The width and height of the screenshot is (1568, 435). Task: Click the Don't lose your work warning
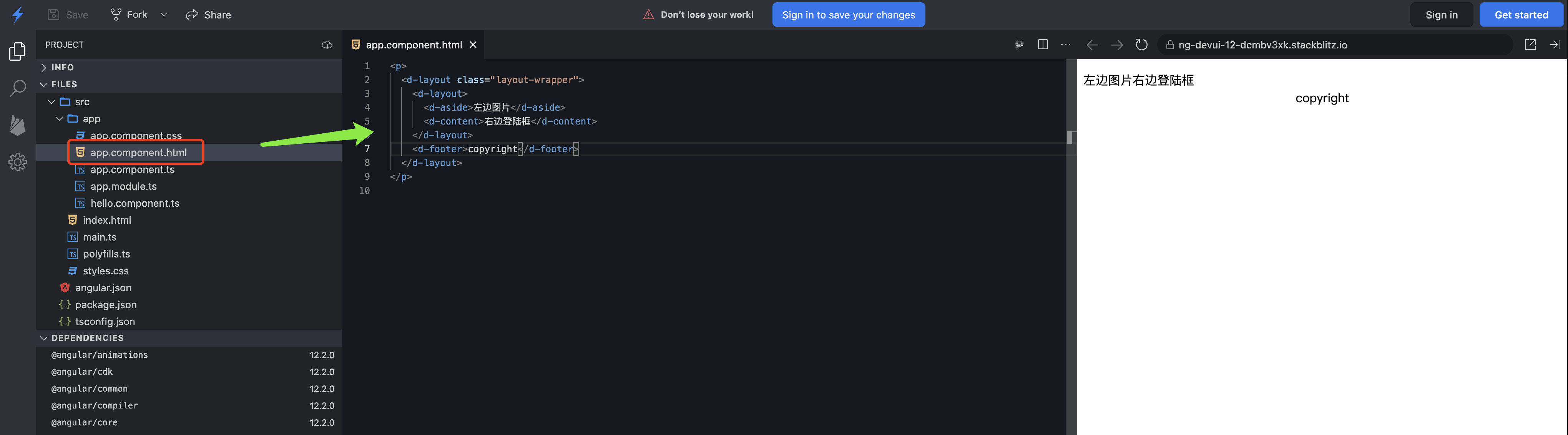point(699,15)
